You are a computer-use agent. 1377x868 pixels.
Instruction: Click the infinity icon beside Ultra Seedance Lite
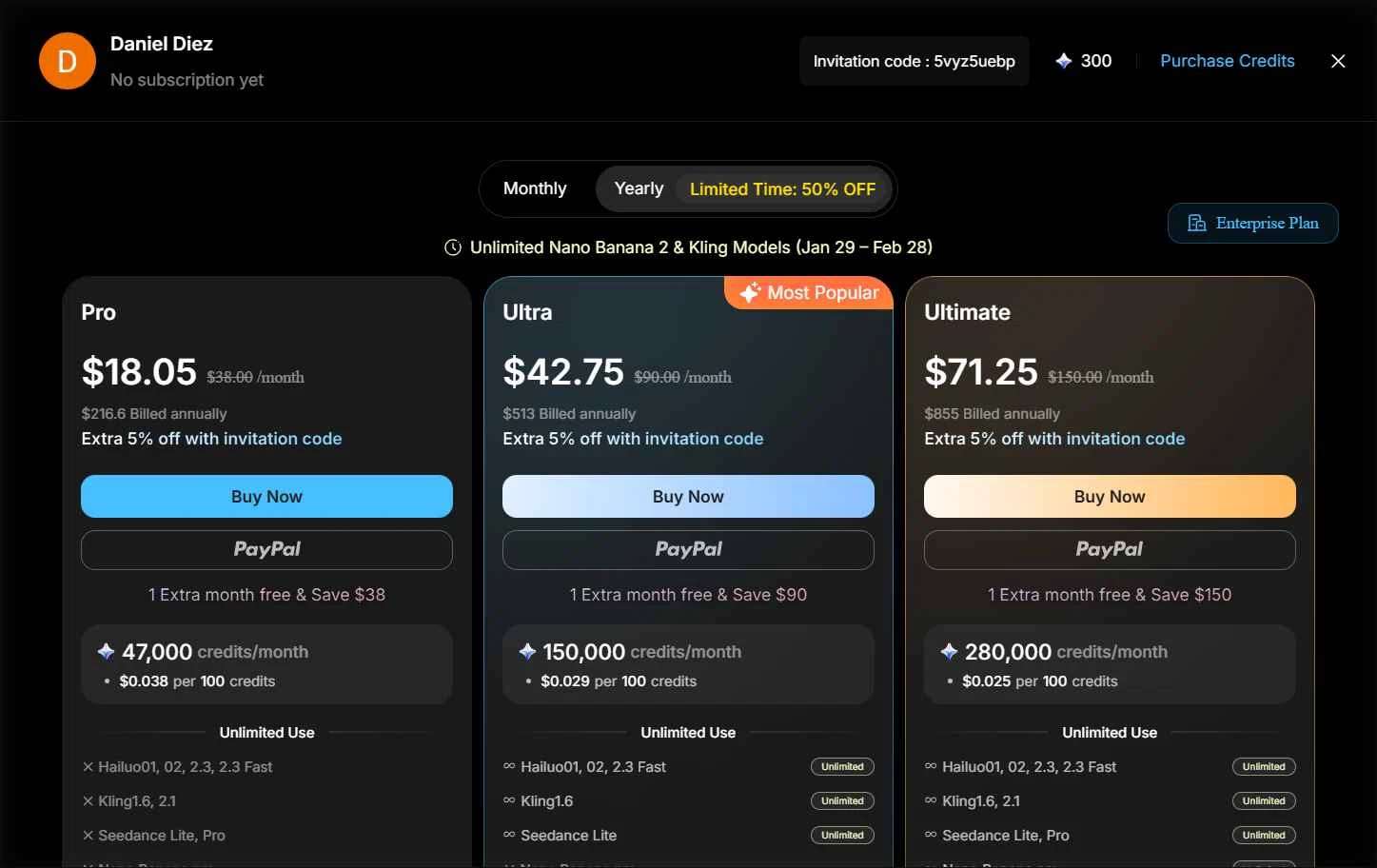[x=509, y=835]
